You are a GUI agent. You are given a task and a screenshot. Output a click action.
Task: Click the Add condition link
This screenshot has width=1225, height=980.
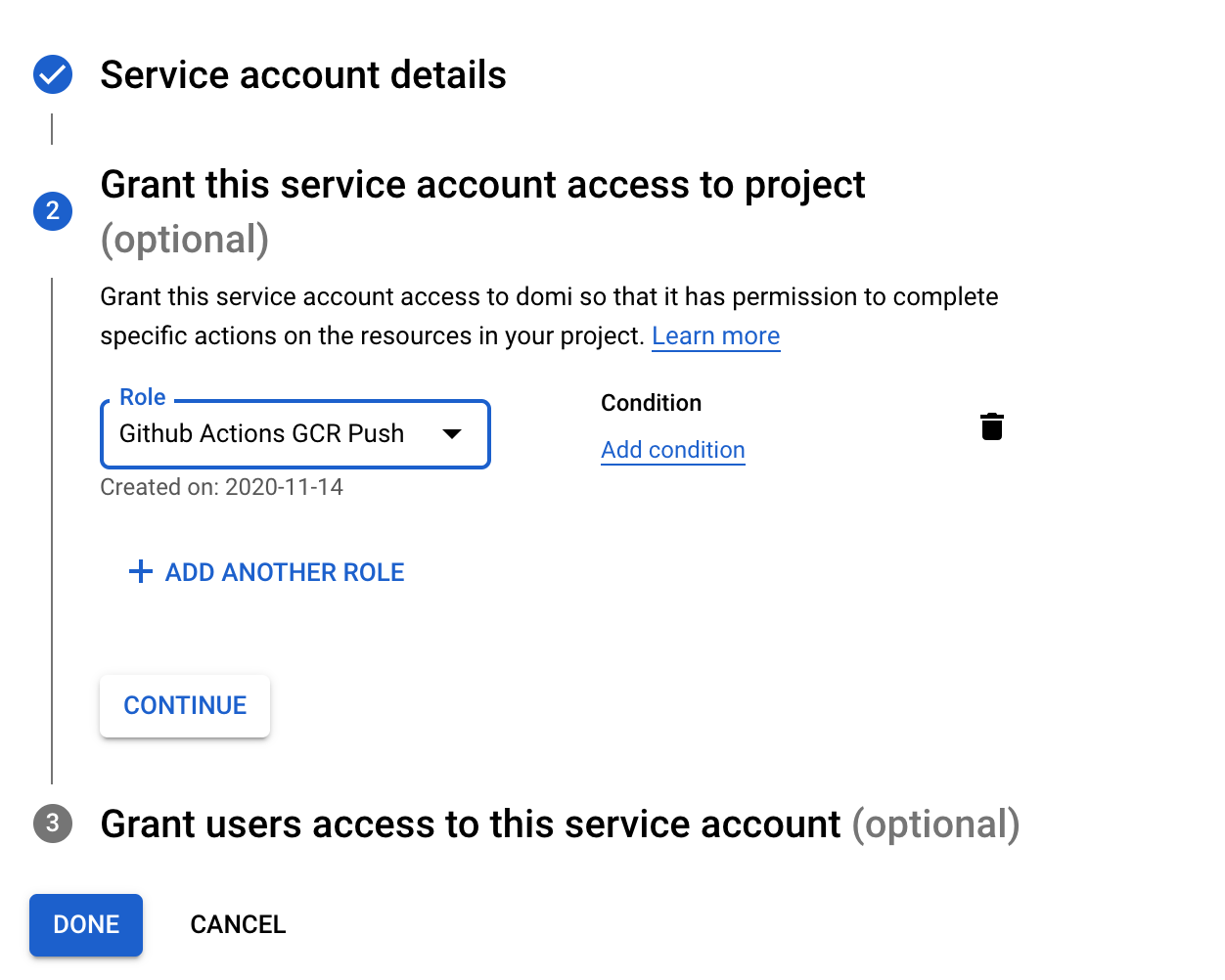673,450
